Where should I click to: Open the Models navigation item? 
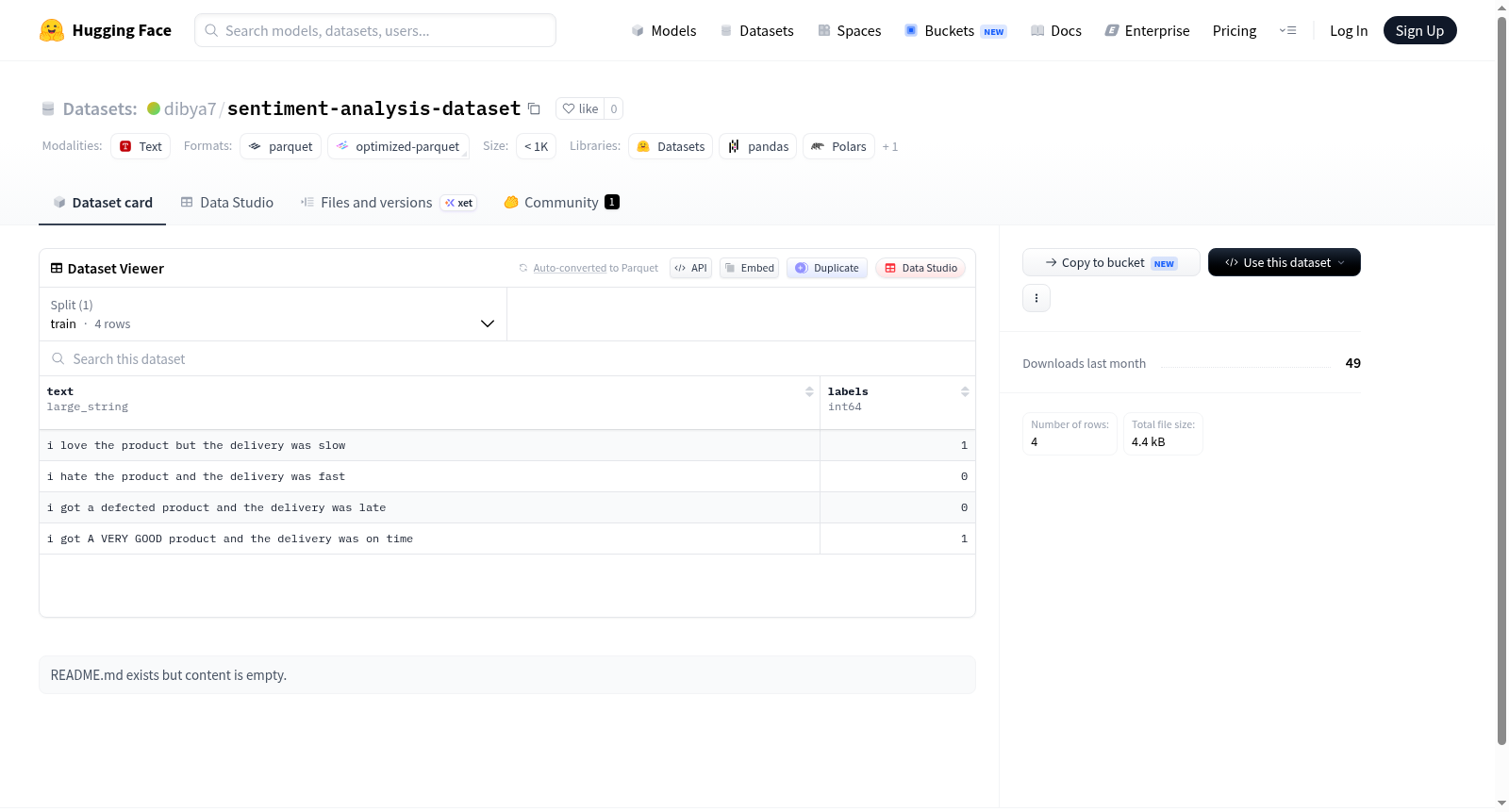[664, 30]
